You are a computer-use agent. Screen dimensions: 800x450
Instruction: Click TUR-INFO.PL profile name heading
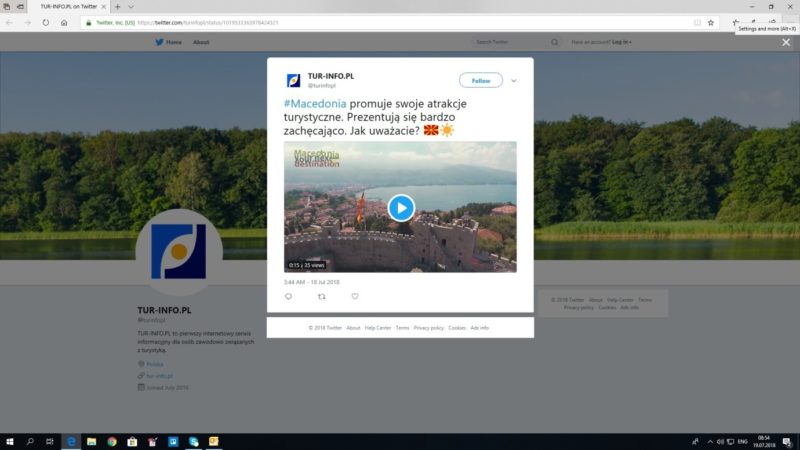pos(164,310)
